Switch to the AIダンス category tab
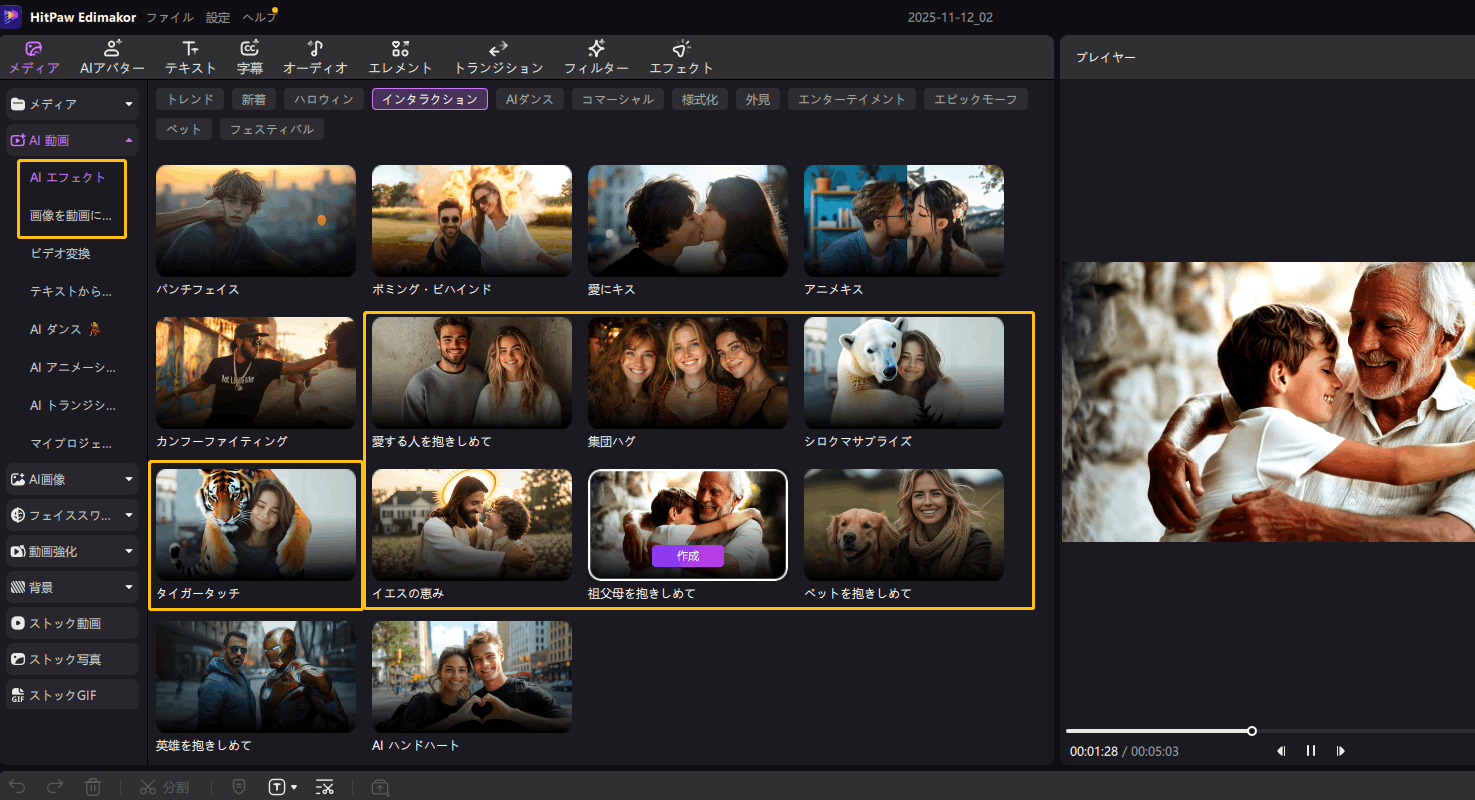Viewport: 1475px width, 800px height. tap(530, 99)
